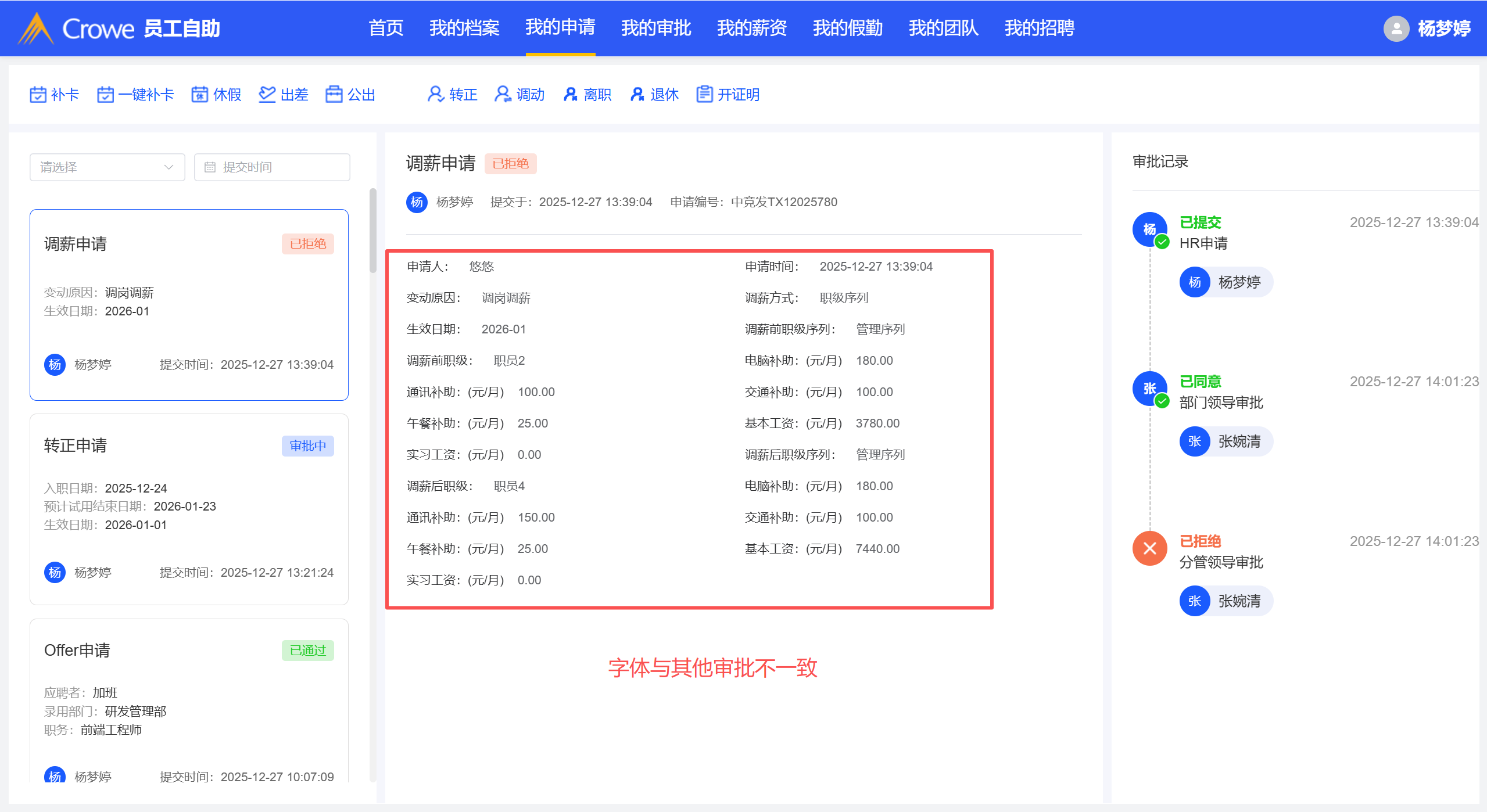Switch to 我的审批 tab
The image size is (1487, 812).
click(x=655, y=28)
